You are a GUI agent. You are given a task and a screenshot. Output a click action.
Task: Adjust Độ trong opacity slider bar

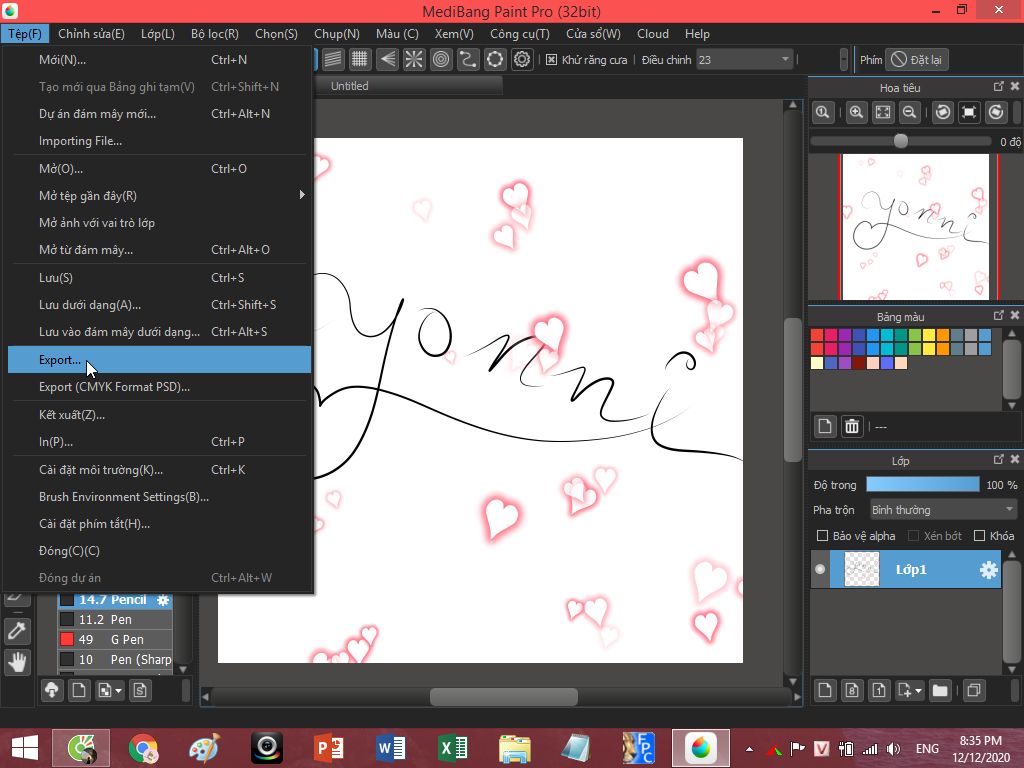coord(923,484)
